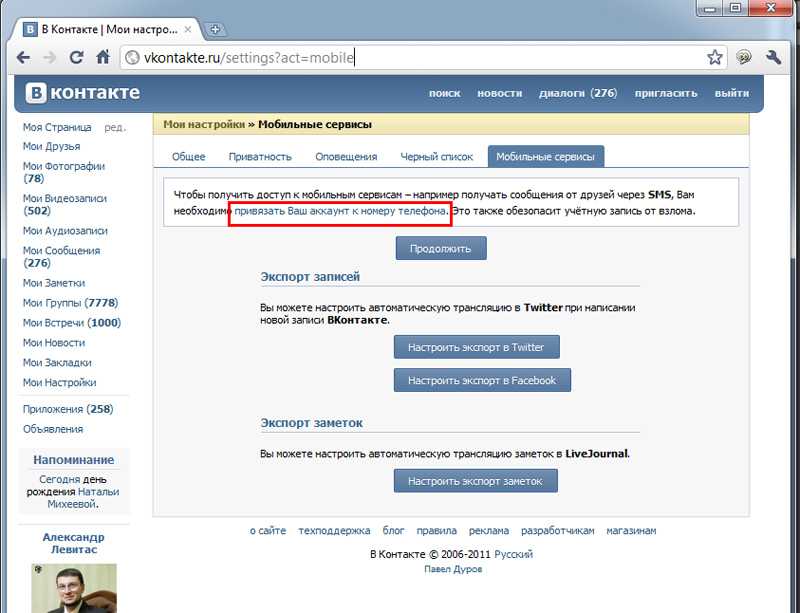Open блог footer link

coord(393,530)
